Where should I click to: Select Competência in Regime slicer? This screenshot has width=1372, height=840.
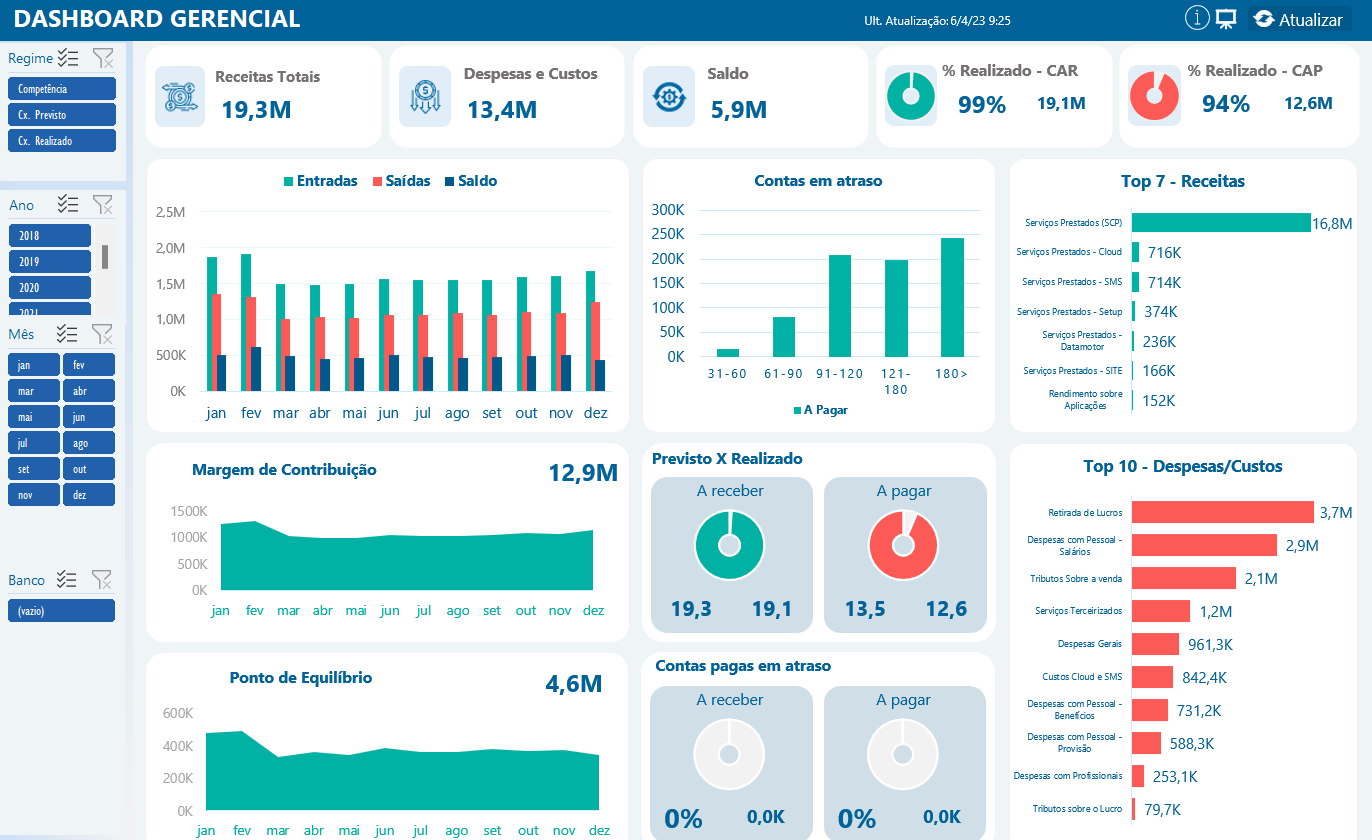point(62,89)
